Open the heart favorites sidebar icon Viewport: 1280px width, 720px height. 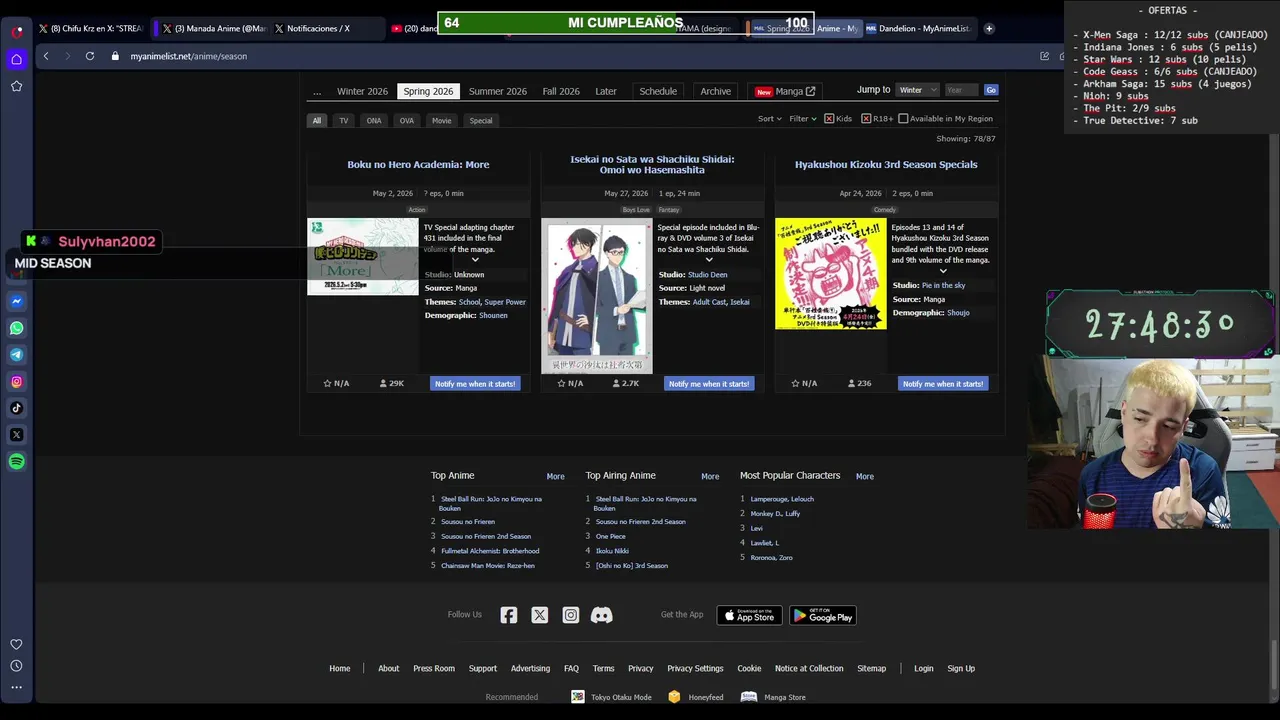click(17, 644)
